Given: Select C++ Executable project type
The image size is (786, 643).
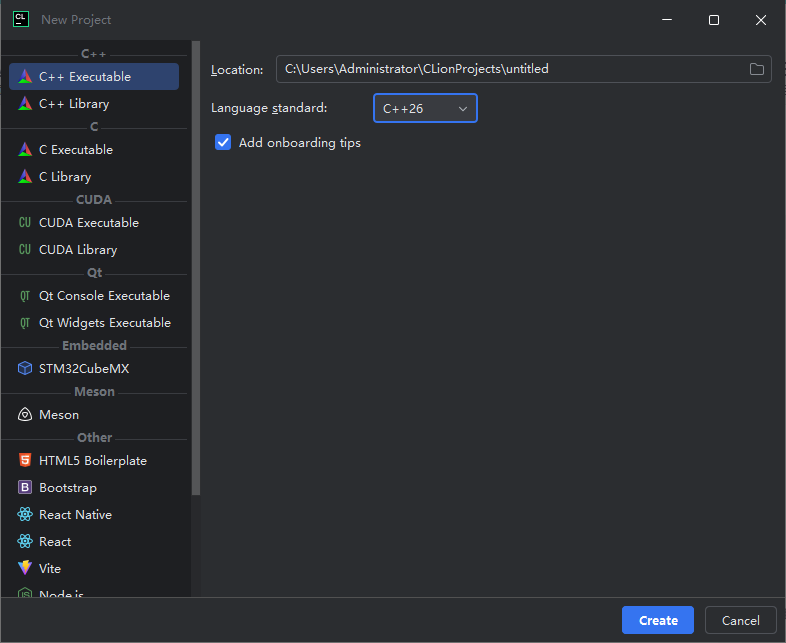Looking at the screenshot, I should pos(94,77).
